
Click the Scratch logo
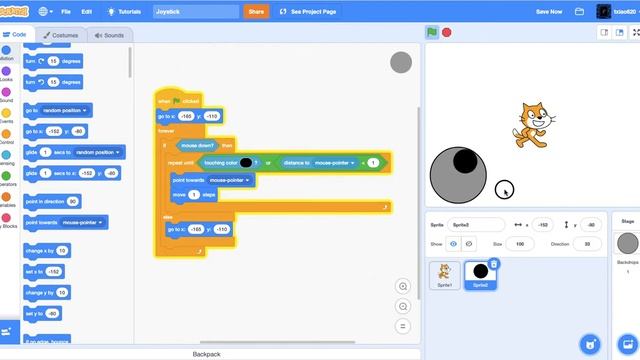14,11
